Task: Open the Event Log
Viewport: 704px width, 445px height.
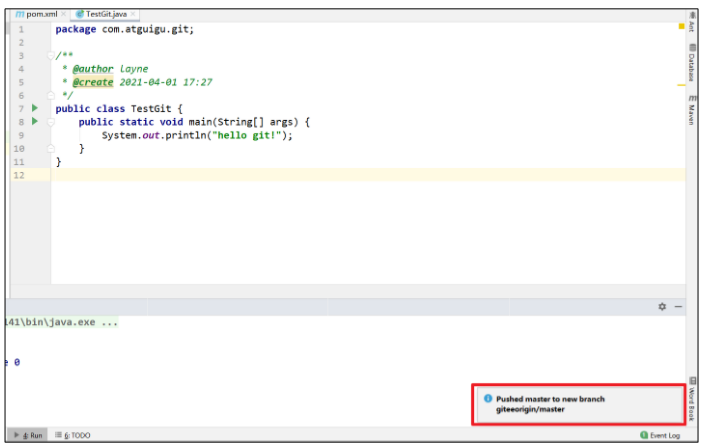Action: (660, 435)
